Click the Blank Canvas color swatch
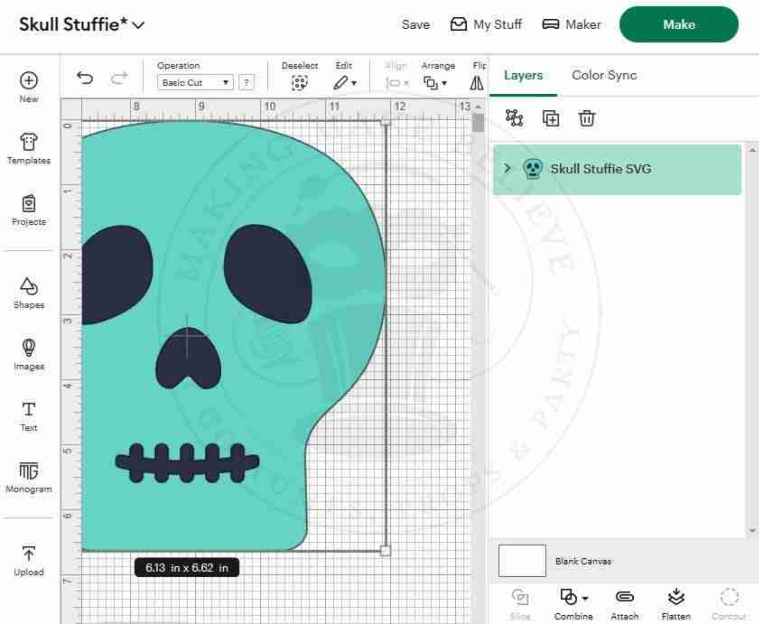Image resolution: width=760 pixels, height=624 pixels. point(522,561)
